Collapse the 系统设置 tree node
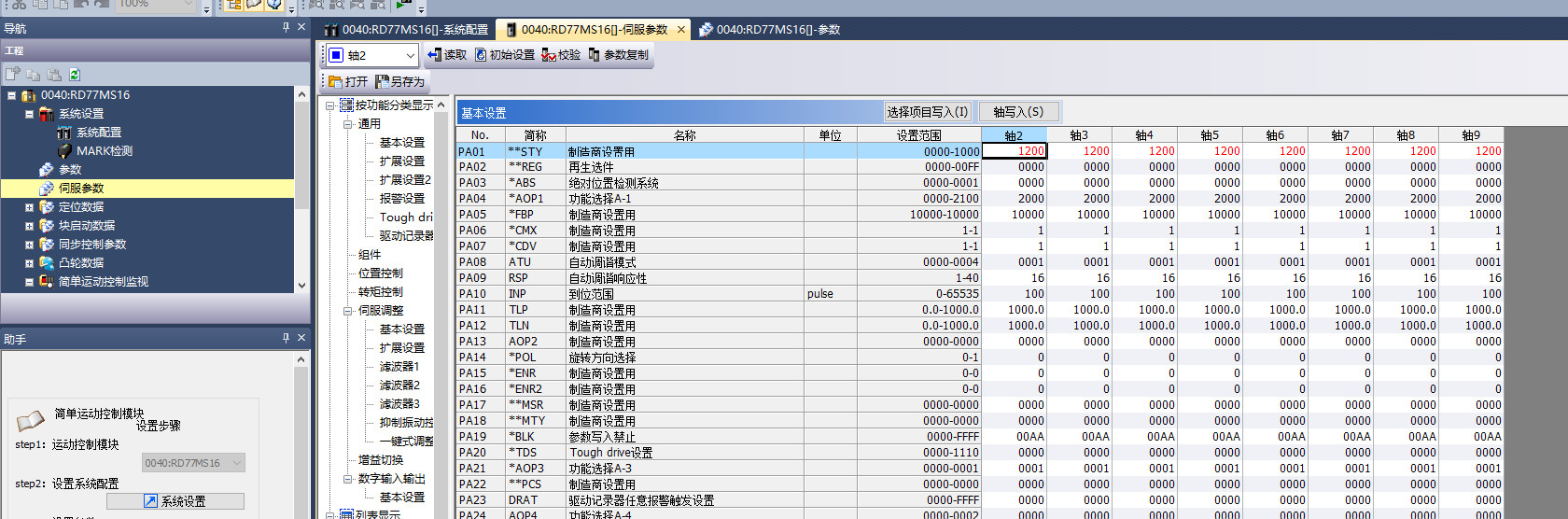This screenshot has width=1568, height=519. [x=29, y=114]
